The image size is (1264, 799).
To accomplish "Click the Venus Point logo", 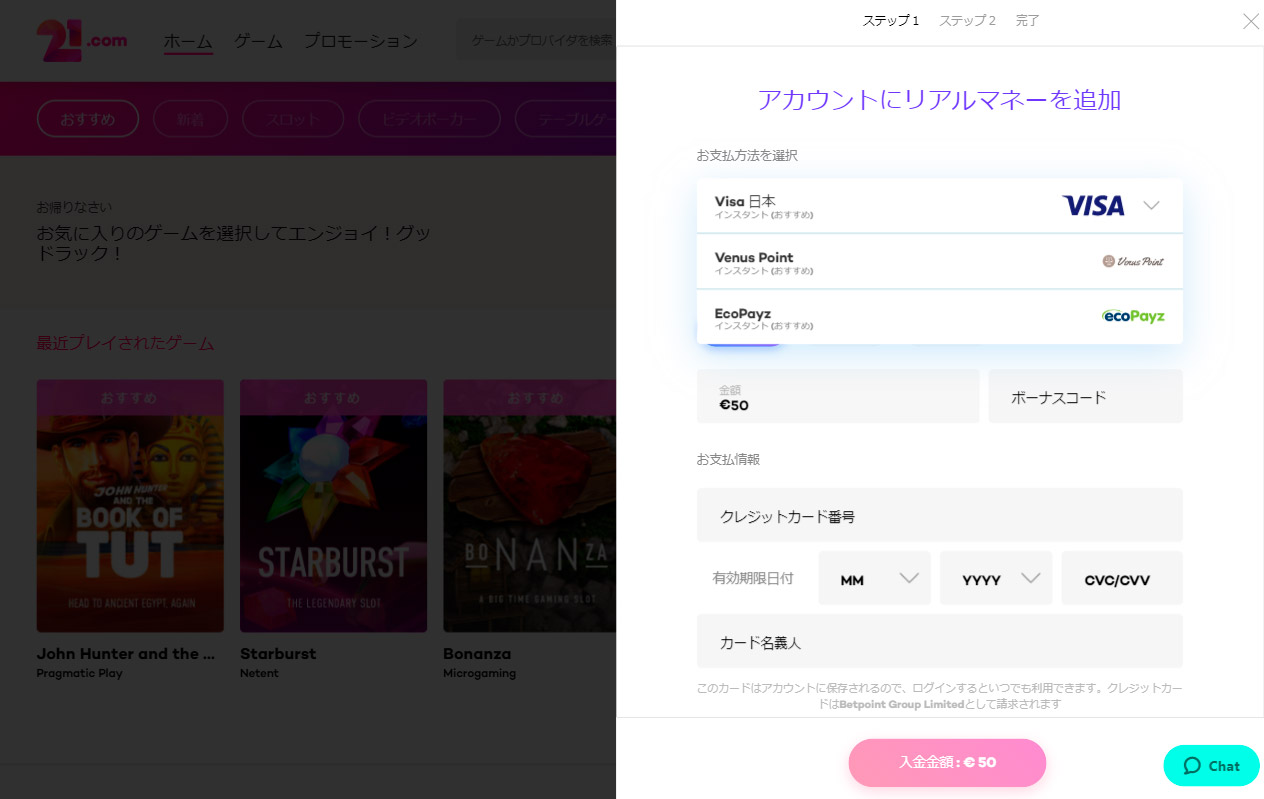I will tap(1133, 261).
